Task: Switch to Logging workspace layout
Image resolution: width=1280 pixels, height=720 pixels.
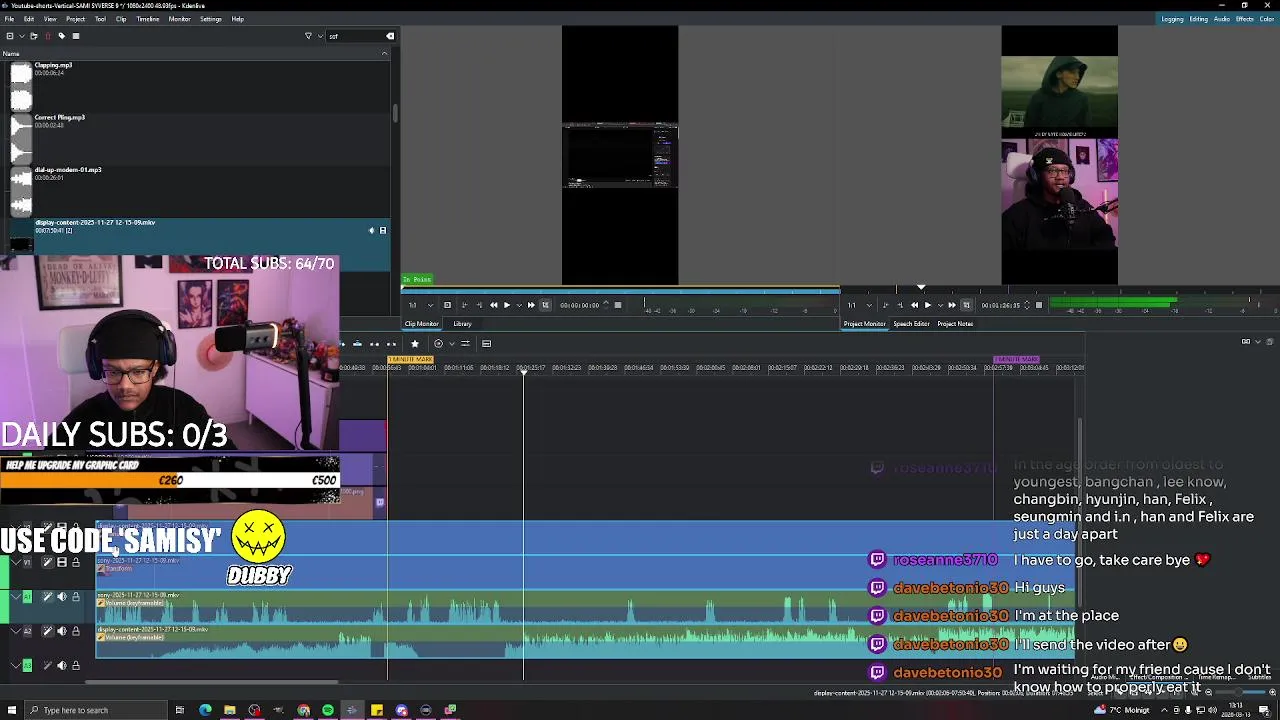Action: [x=1172, y=19]
